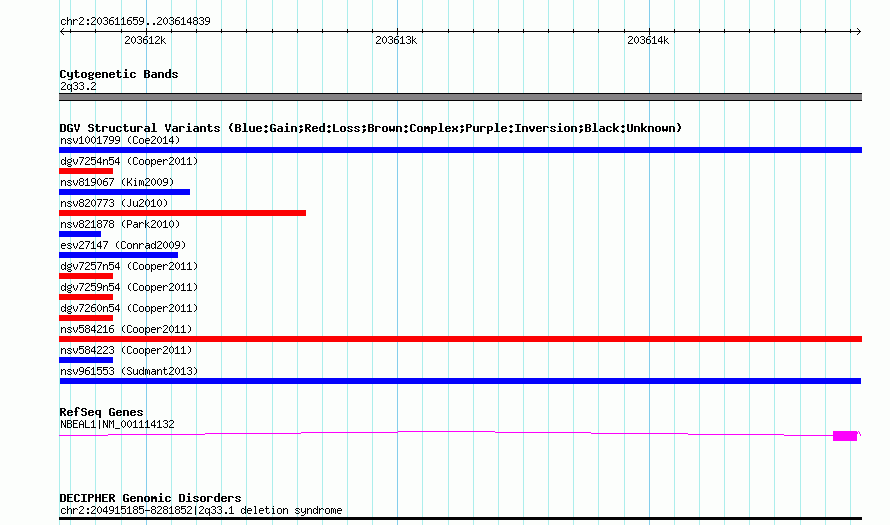The height and width of the screenshot is (525, 890).
Task: Open the nsv1001799 (Coe2014) variant label
Action: (x=120, y=140)
